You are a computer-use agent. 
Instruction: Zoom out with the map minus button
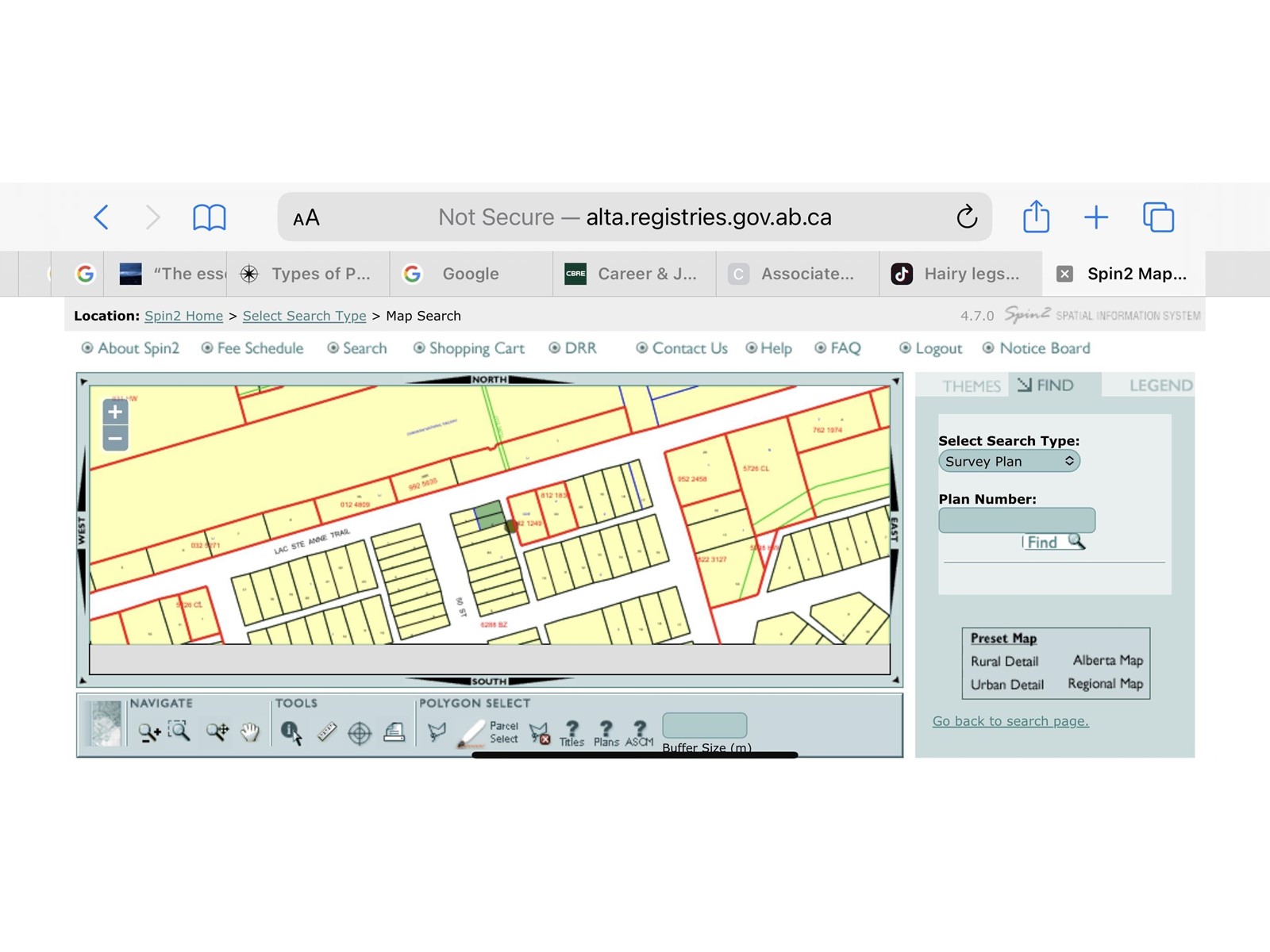[115, 438]
